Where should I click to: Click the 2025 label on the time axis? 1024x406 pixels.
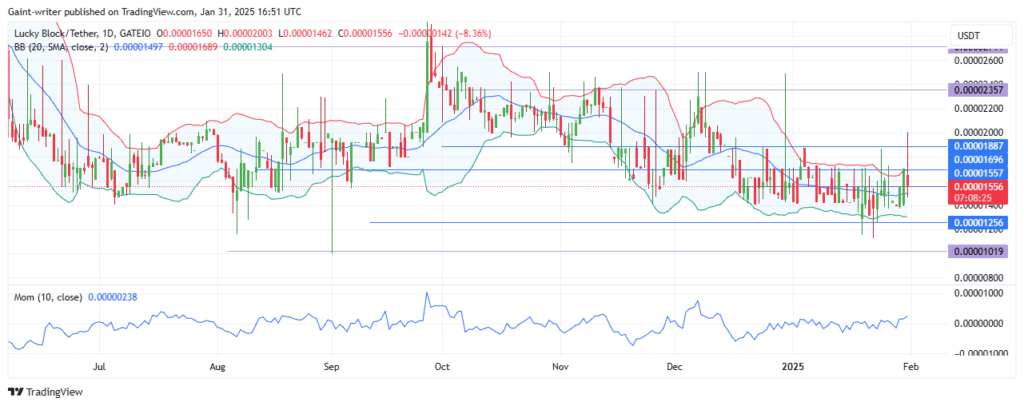coord(795,367)
